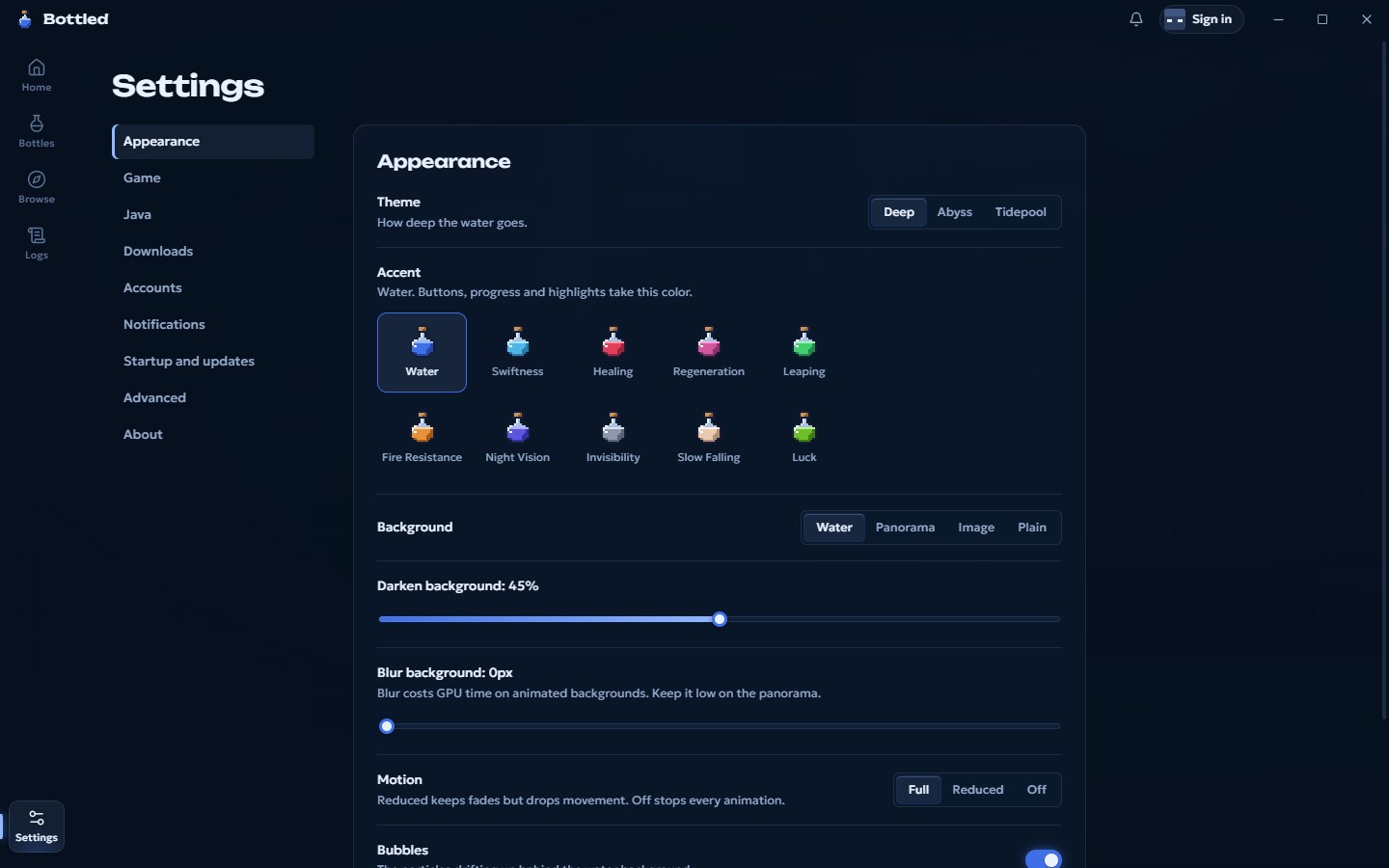This screenshot has height=868, width=1389.
Task: Open the Advanced settings tab
Action: [x=213, y=398]
